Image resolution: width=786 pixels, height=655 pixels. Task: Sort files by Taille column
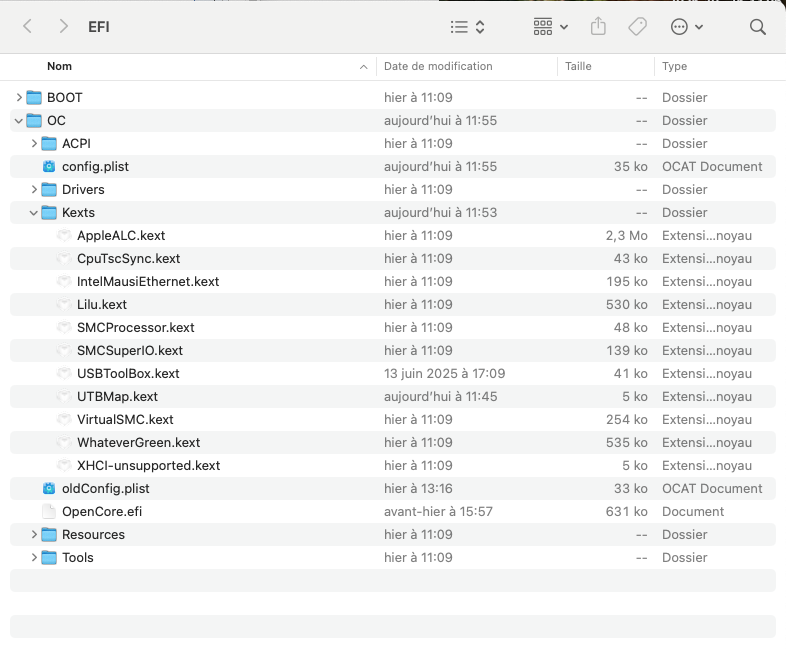click(578, 66)
